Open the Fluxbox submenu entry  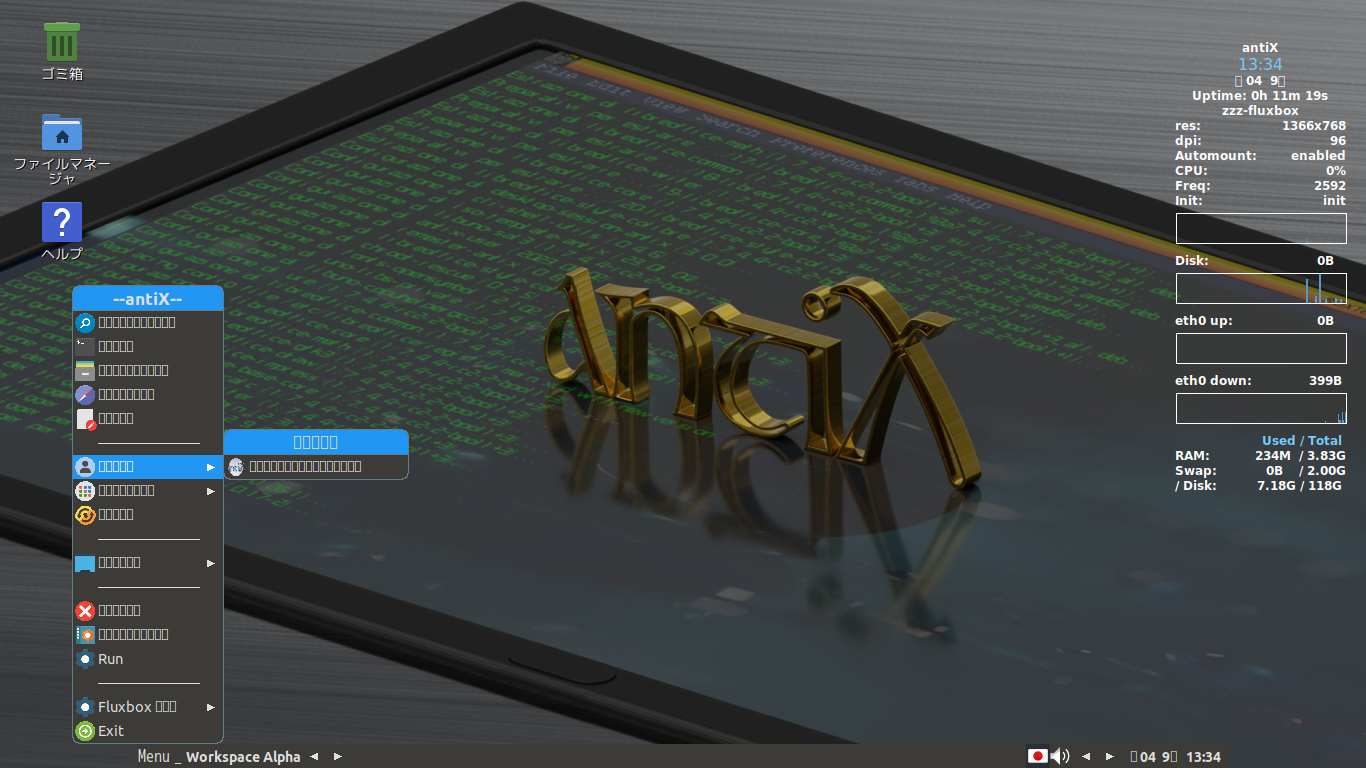(x=148, y=706)
